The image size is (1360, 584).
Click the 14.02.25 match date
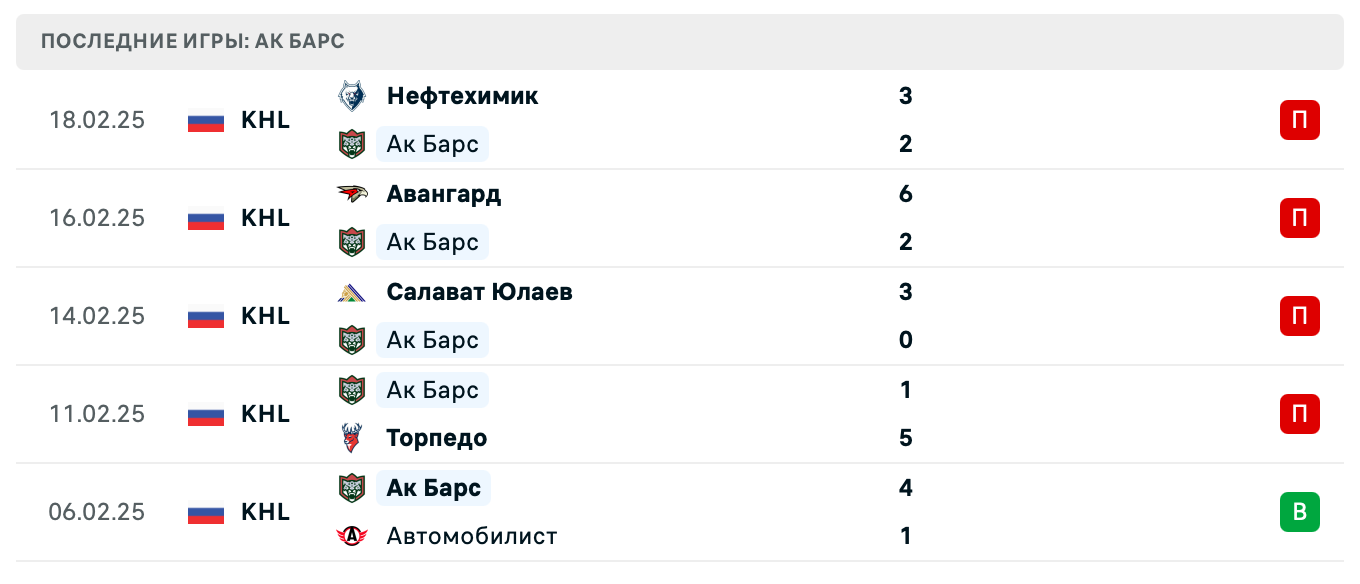(97, 316)
